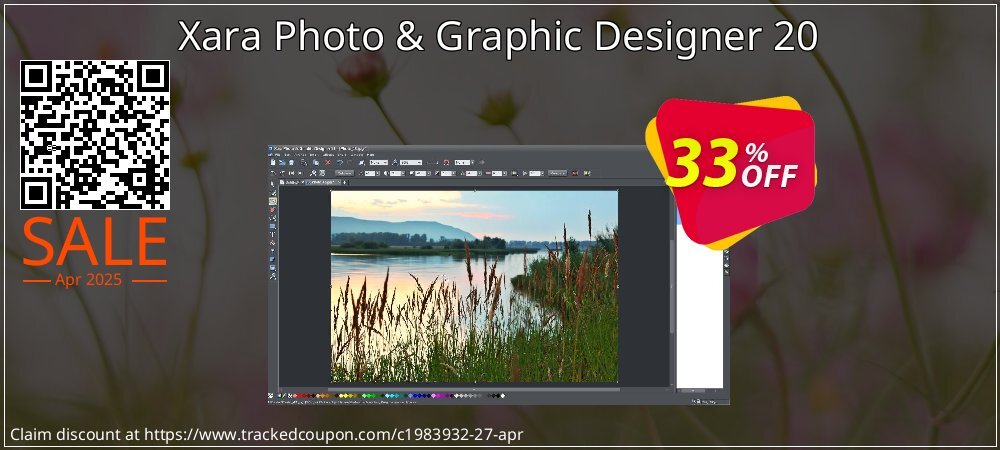This screenshot has width=1000, height=450.
Task: Select the highlighted Photo tool
Action: pyautogui.click(x=273, y=201)
